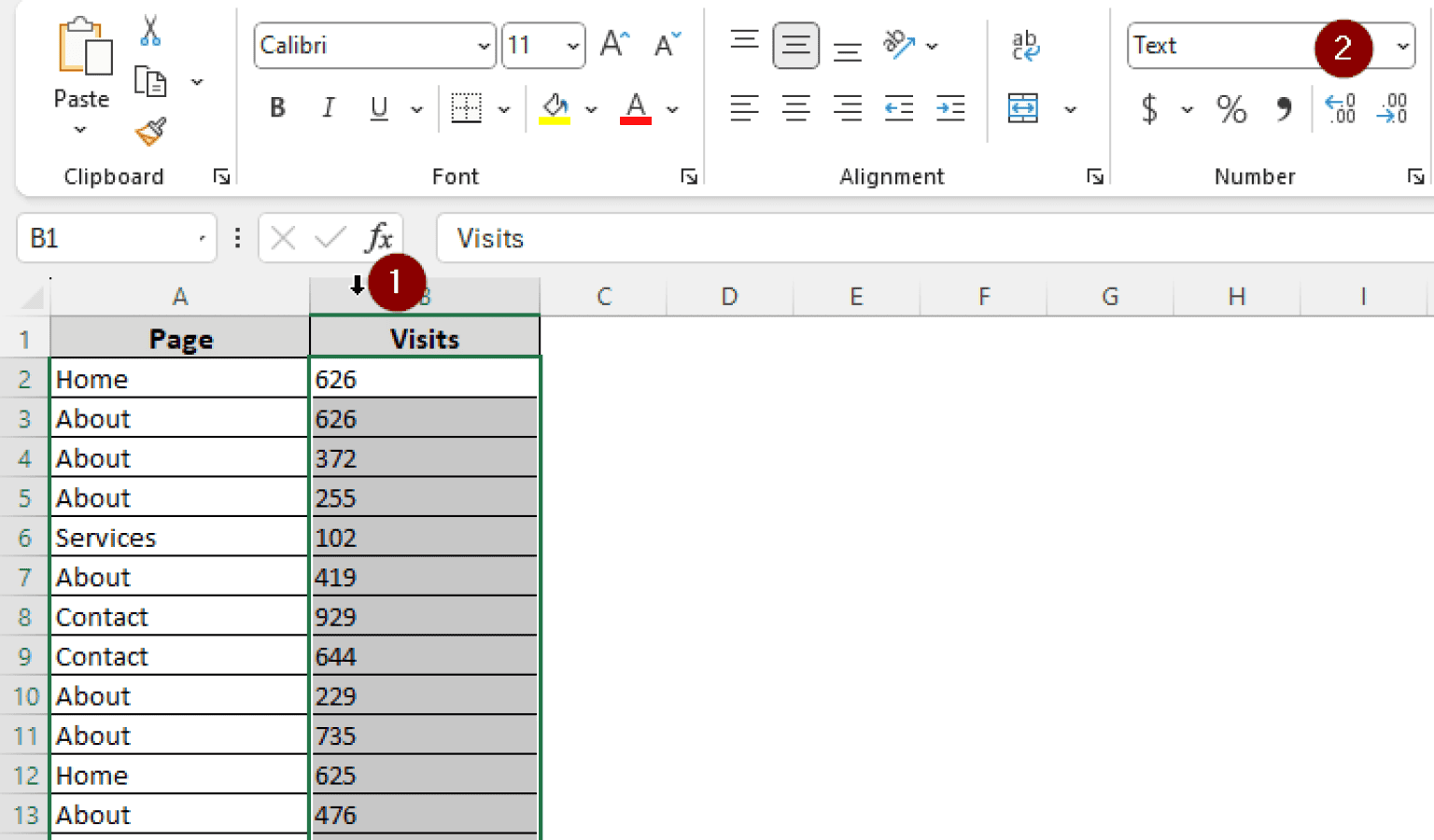Apply the Percent Style format
The image size is (1434, 840).
(1231, 109)
